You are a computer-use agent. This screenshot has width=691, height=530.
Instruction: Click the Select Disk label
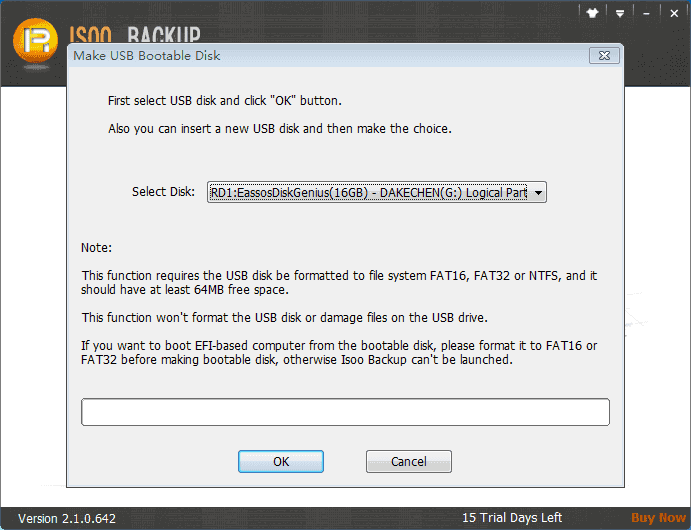click(x=163, y=192)
